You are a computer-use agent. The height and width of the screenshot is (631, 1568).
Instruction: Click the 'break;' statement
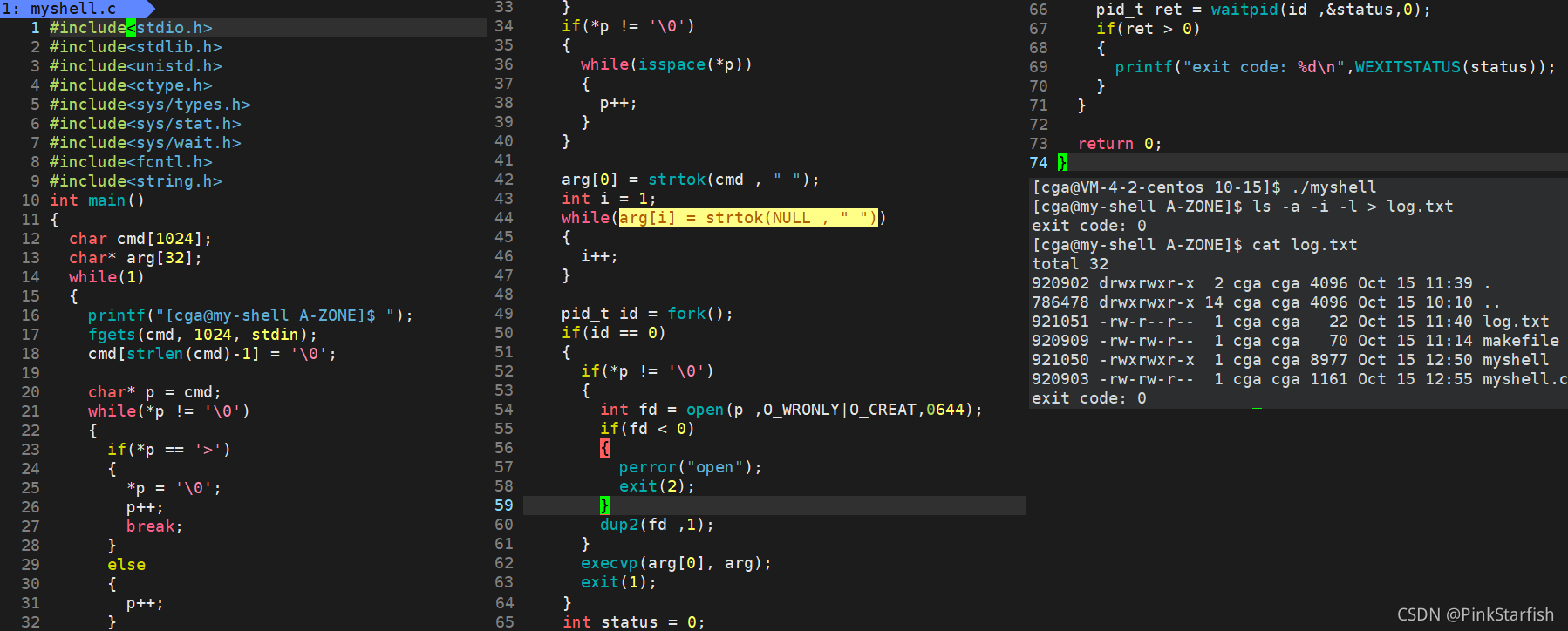(154, 526)
